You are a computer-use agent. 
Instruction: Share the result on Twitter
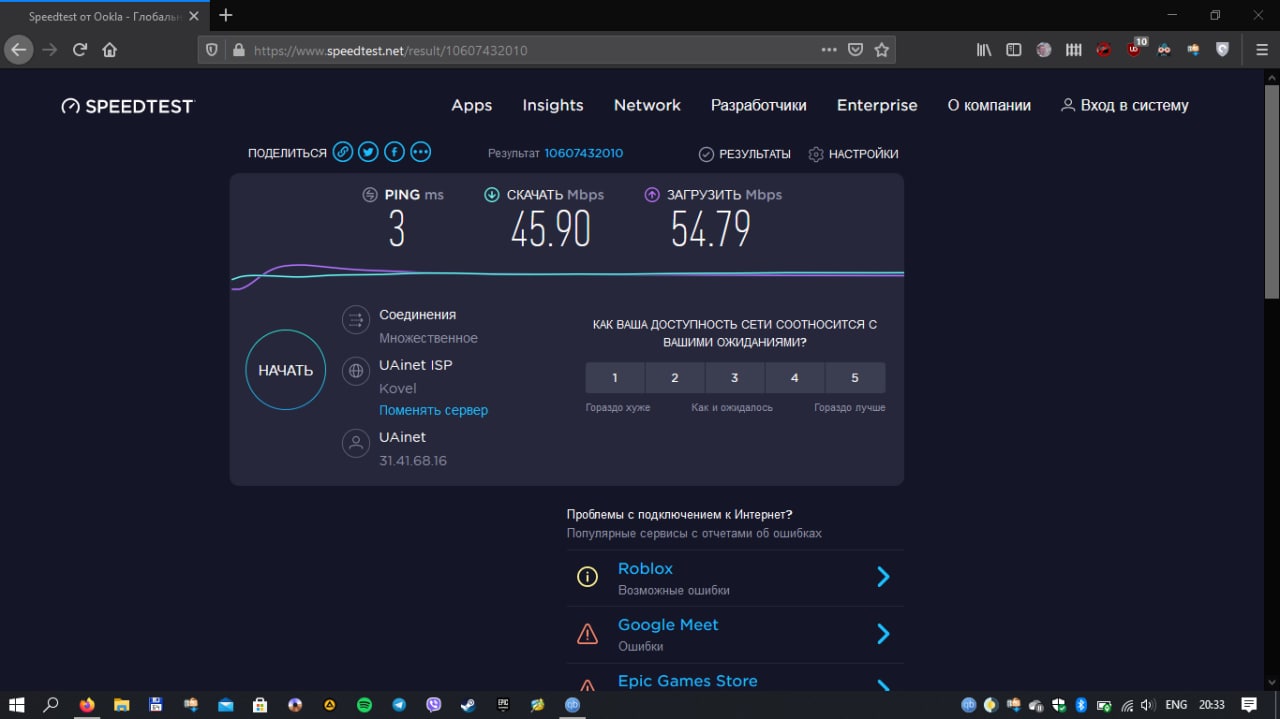369,152
